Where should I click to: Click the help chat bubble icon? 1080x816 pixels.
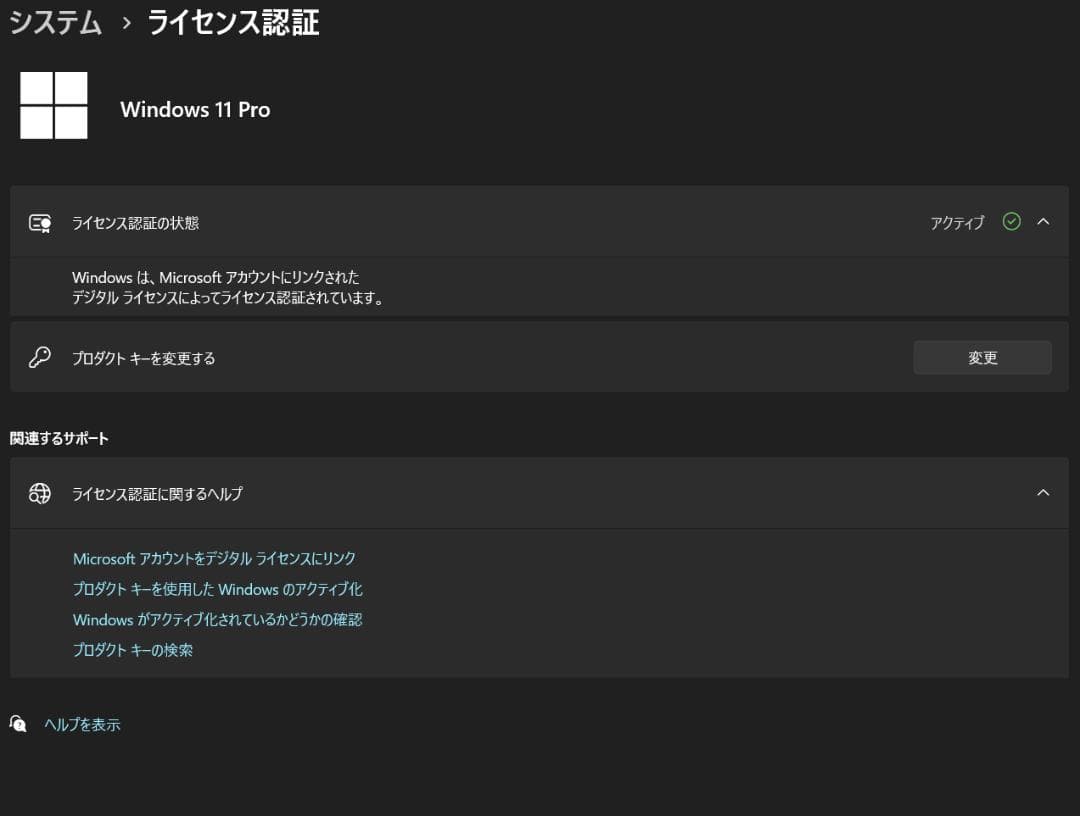[x=18, y=724]
